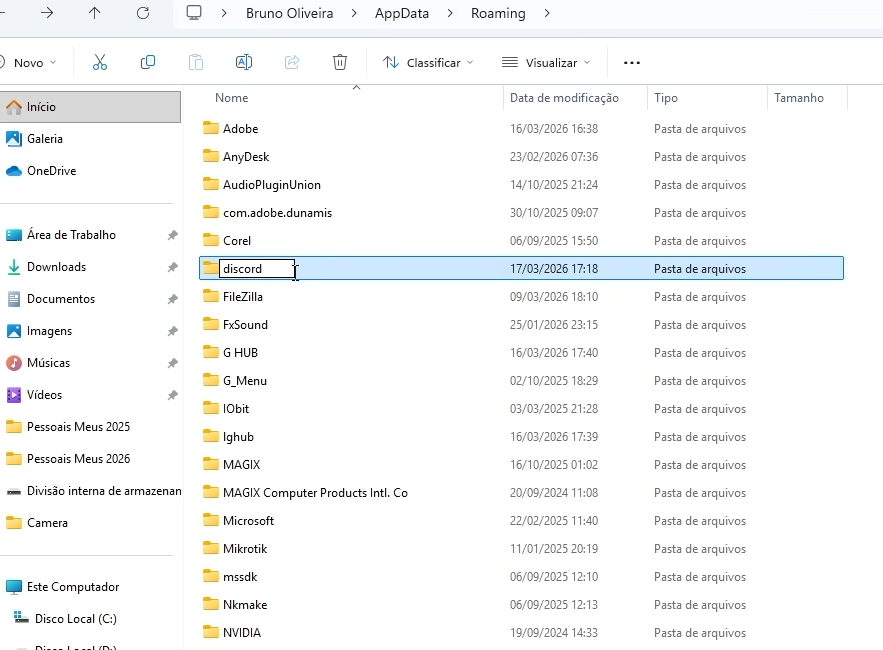Click the pin icon beside Vídeos
This screenshot has width=883, height=650.
coord(172,395)
